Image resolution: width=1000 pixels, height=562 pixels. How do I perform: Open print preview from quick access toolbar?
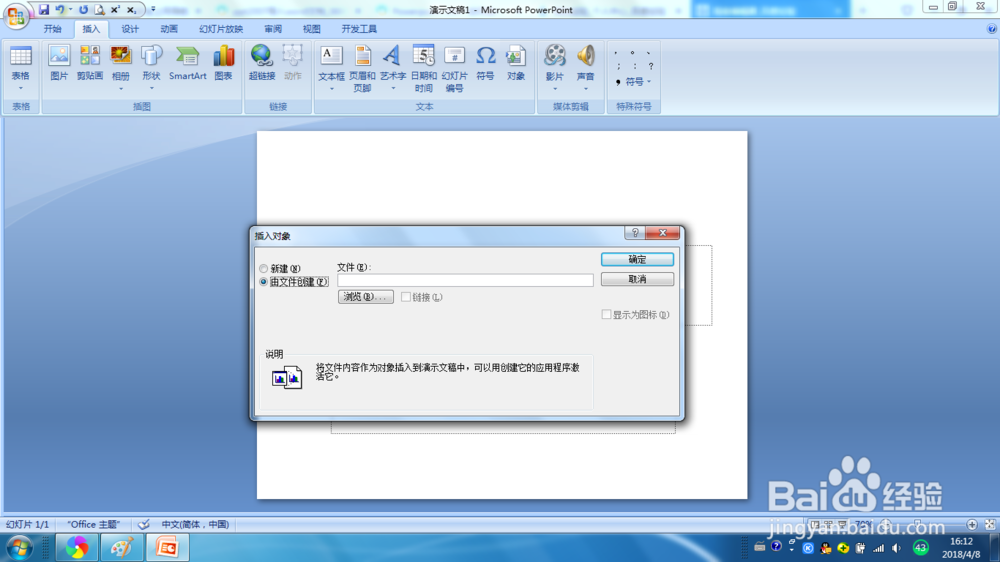99,10
